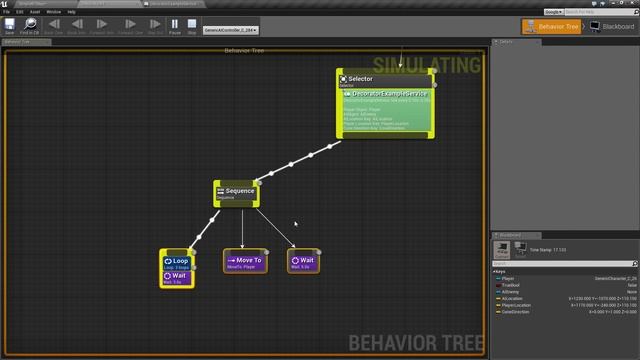Select the DecoratorExampleService service block
The width and height of the screenshot is (640, 360).
[x=386, y=110]
